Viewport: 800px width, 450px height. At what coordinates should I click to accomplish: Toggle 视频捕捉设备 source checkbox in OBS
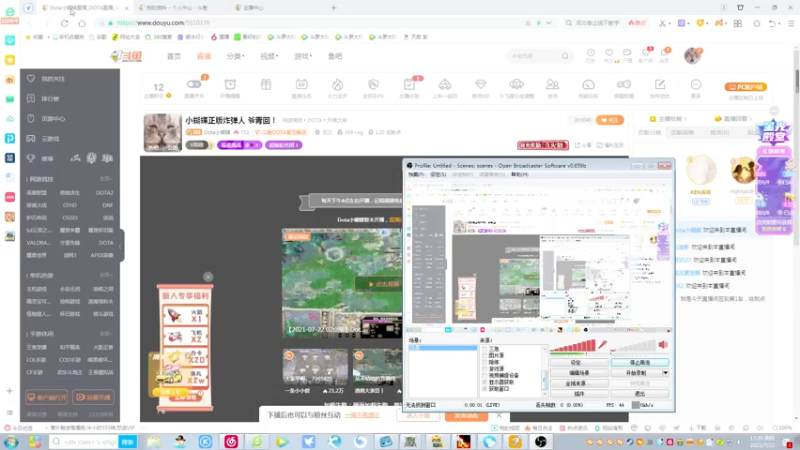[x=485, y=376]
